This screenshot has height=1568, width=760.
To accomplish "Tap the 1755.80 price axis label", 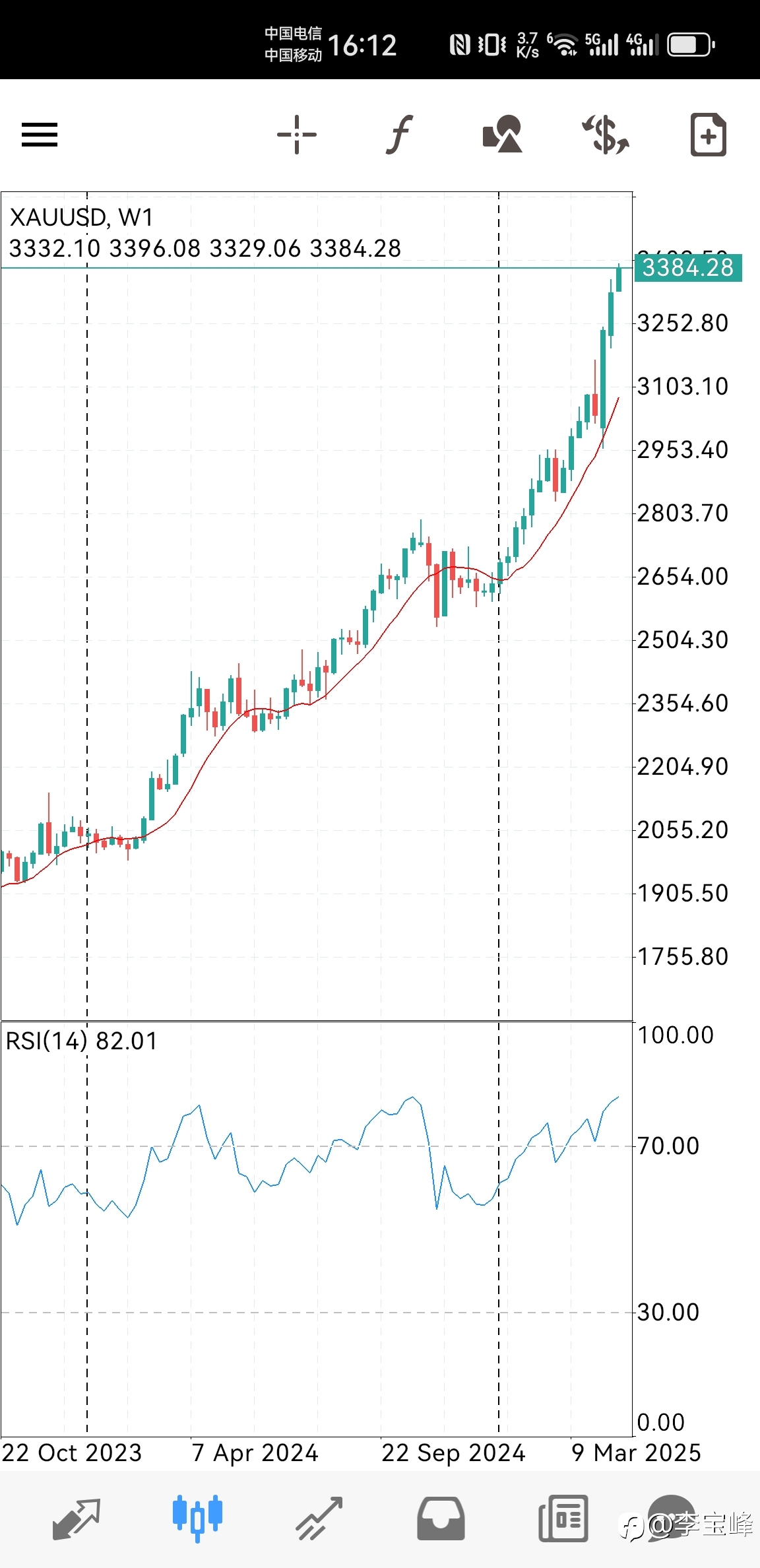I will [x=683, y=957].
